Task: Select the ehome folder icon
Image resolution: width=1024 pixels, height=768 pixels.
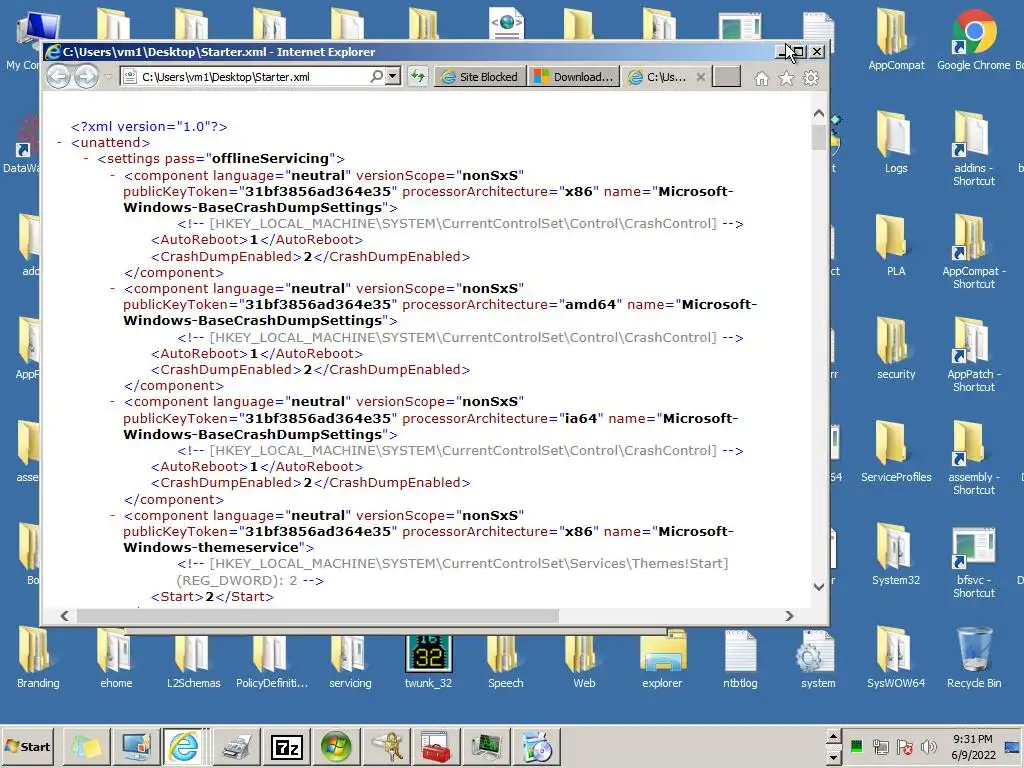Action: coord(116,658)
